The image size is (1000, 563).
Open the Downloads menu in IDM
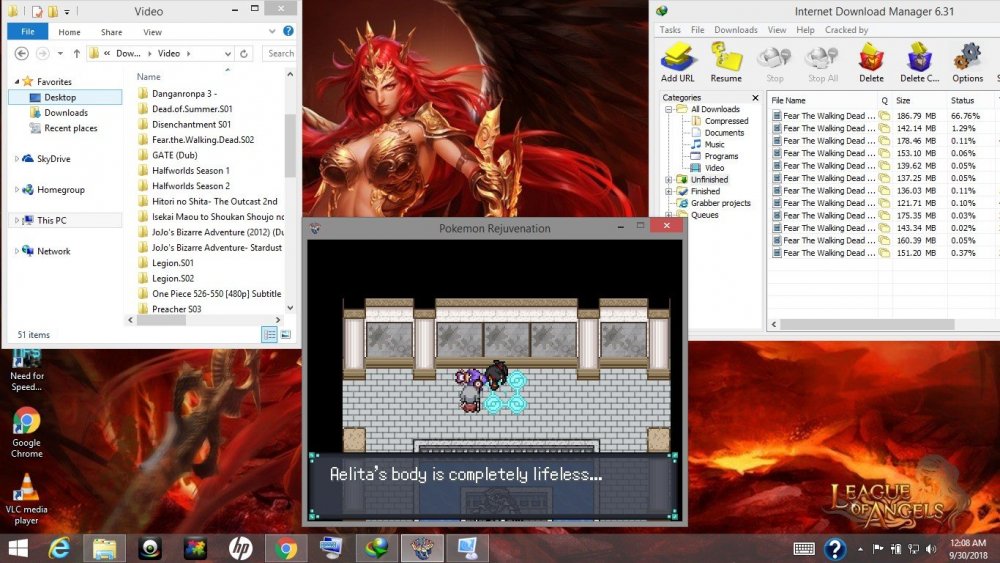click(x=735, y=30)
